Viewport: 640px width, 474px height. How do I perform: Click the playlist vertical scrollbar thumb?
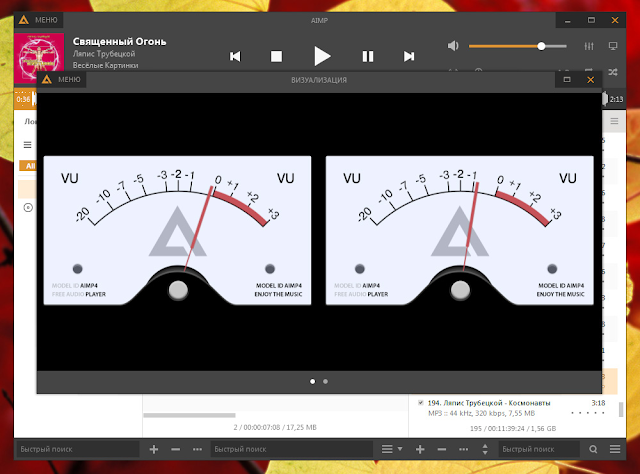621,409
